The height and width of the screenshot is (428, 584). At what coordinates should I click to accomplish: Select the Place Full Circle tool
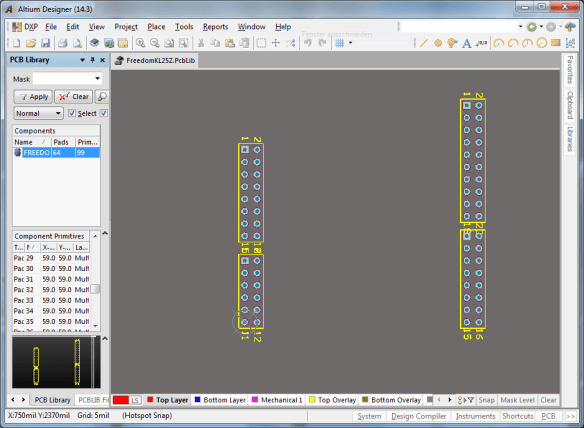(542, 43)
